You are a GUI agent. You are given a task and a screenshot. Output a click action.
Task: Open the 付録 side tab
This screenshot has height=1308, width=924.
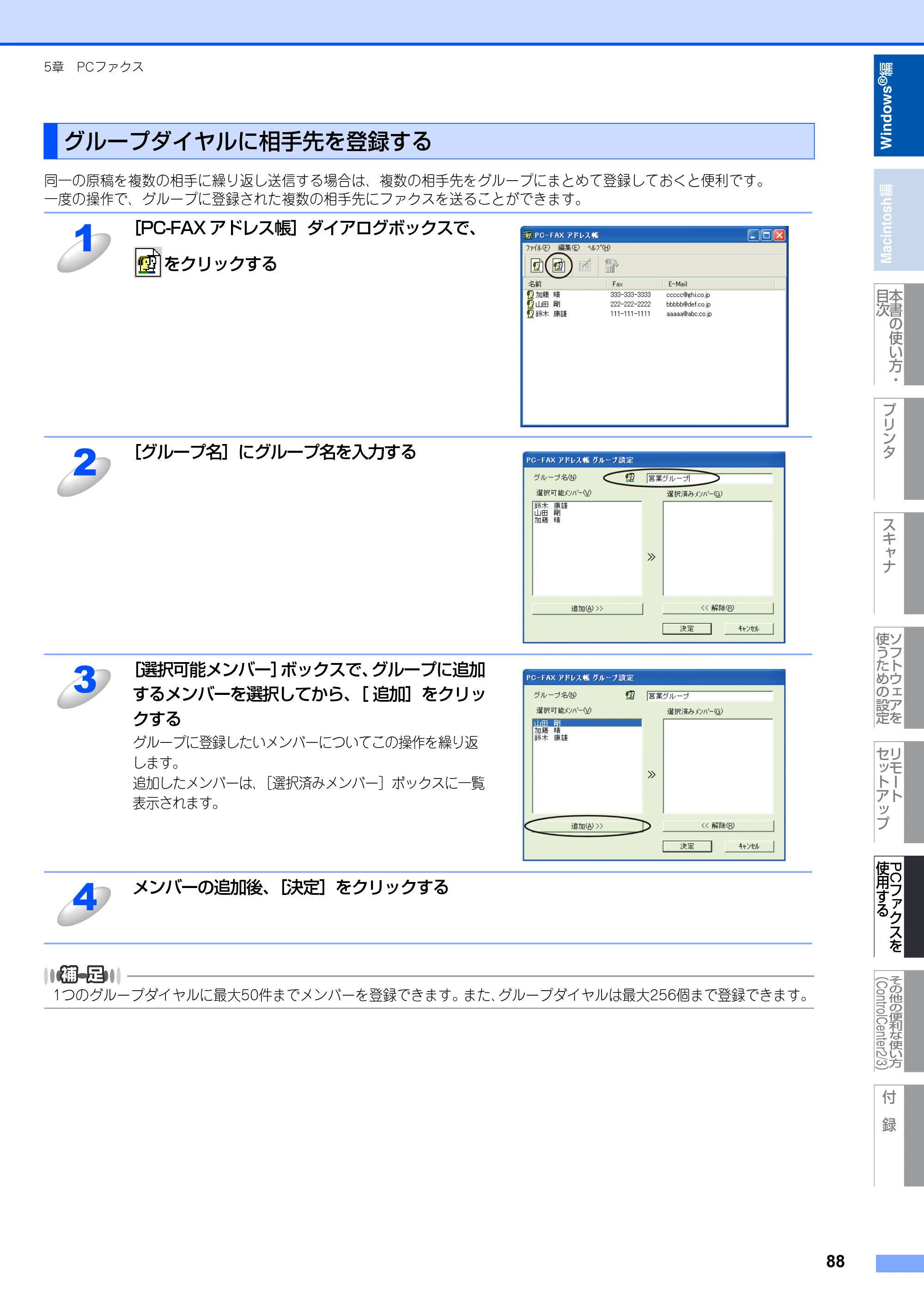coord(899,1135)
